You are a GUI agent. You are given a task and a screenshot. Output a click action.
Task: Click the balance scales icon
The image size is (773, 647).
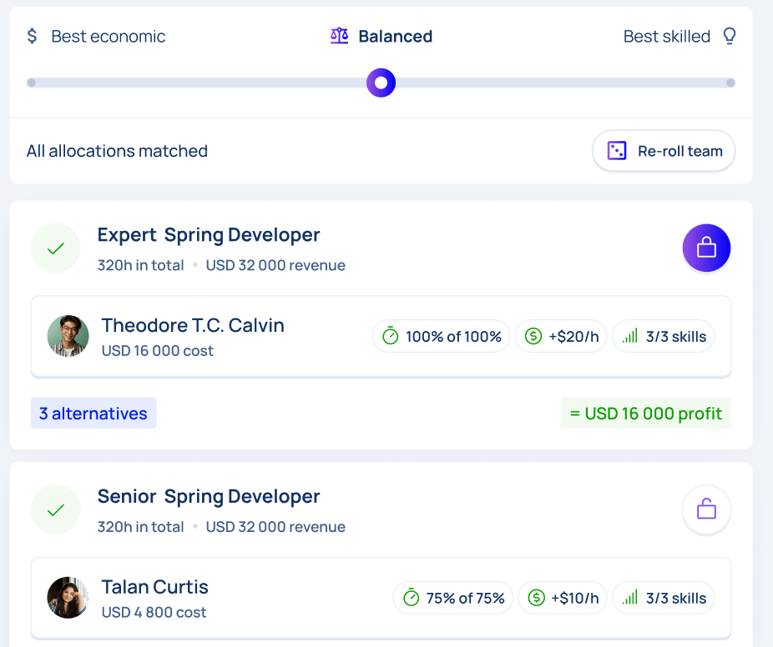point(339,36)
